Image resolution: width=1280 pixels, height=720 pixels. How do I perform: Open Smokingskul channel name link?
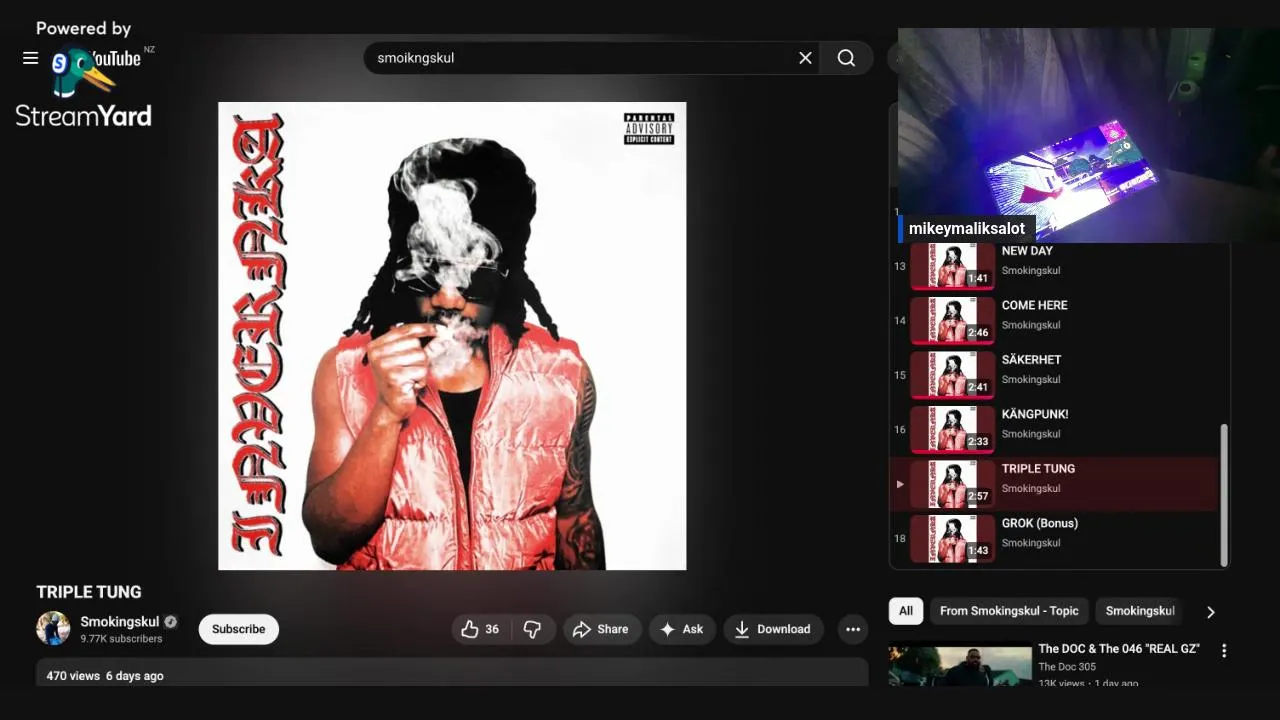(119, 622)
